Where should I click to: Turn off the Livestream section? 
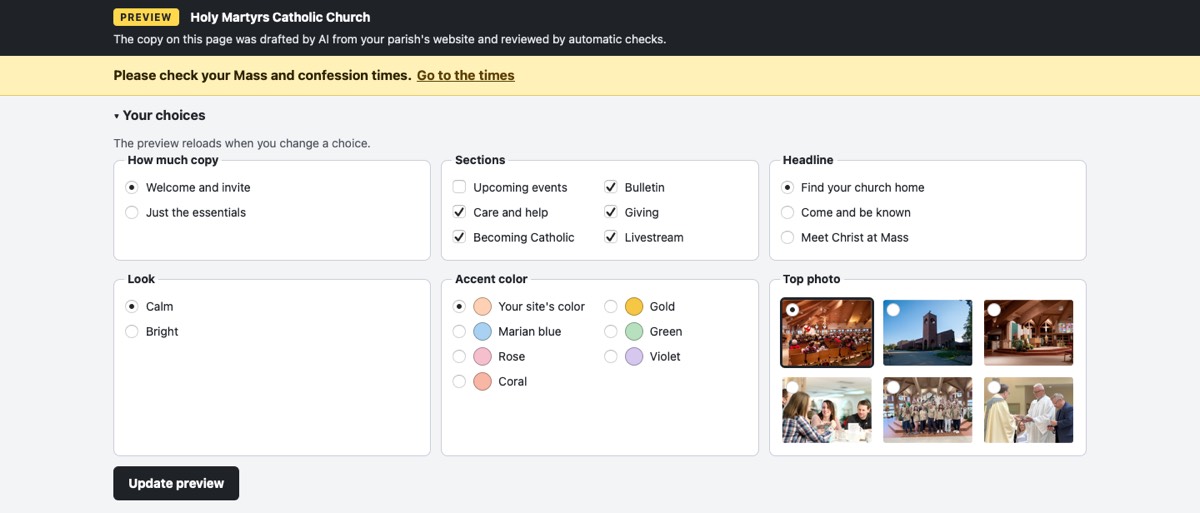[x=610, y=237]
